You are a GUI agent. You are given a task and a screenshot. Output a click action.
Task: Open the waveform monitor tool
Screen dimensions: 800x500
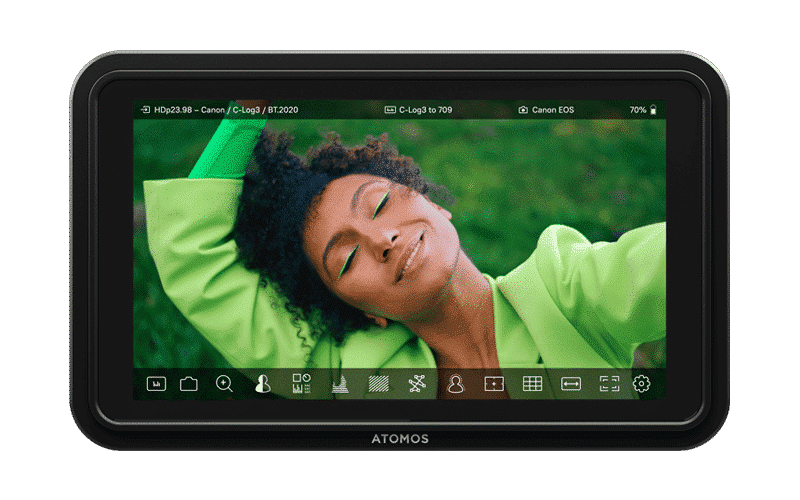pos(156,383)
